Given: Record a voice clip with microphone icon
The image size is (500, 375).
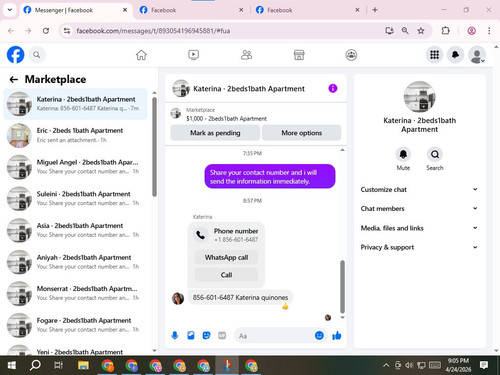Looking at the screenshot, I should pos(175,335).
